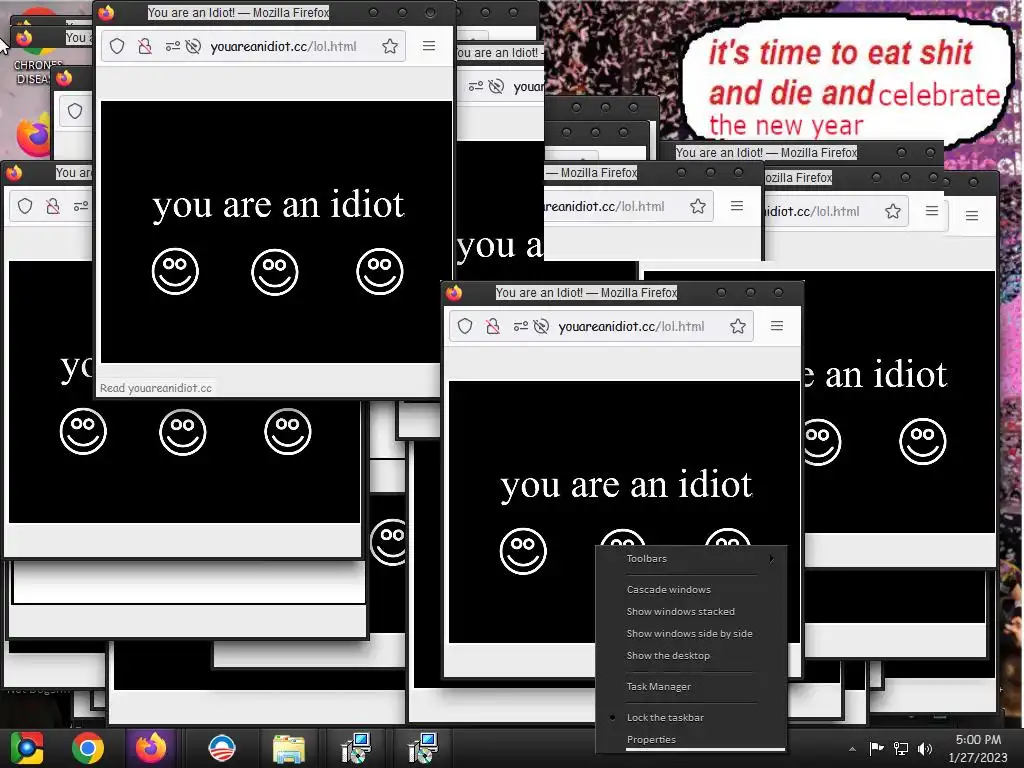The image size is (1024, 768).
Task: Click the crossed-out eye icon in the top-left front Firefox window
Action: click(x=193, y=46)
